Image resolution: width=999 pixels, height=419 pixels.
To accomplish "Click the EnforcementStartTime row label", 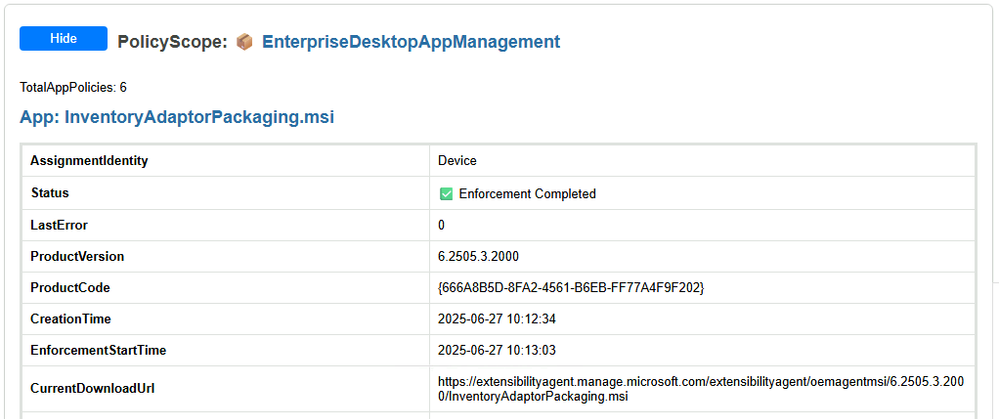I will pos(99,350).
